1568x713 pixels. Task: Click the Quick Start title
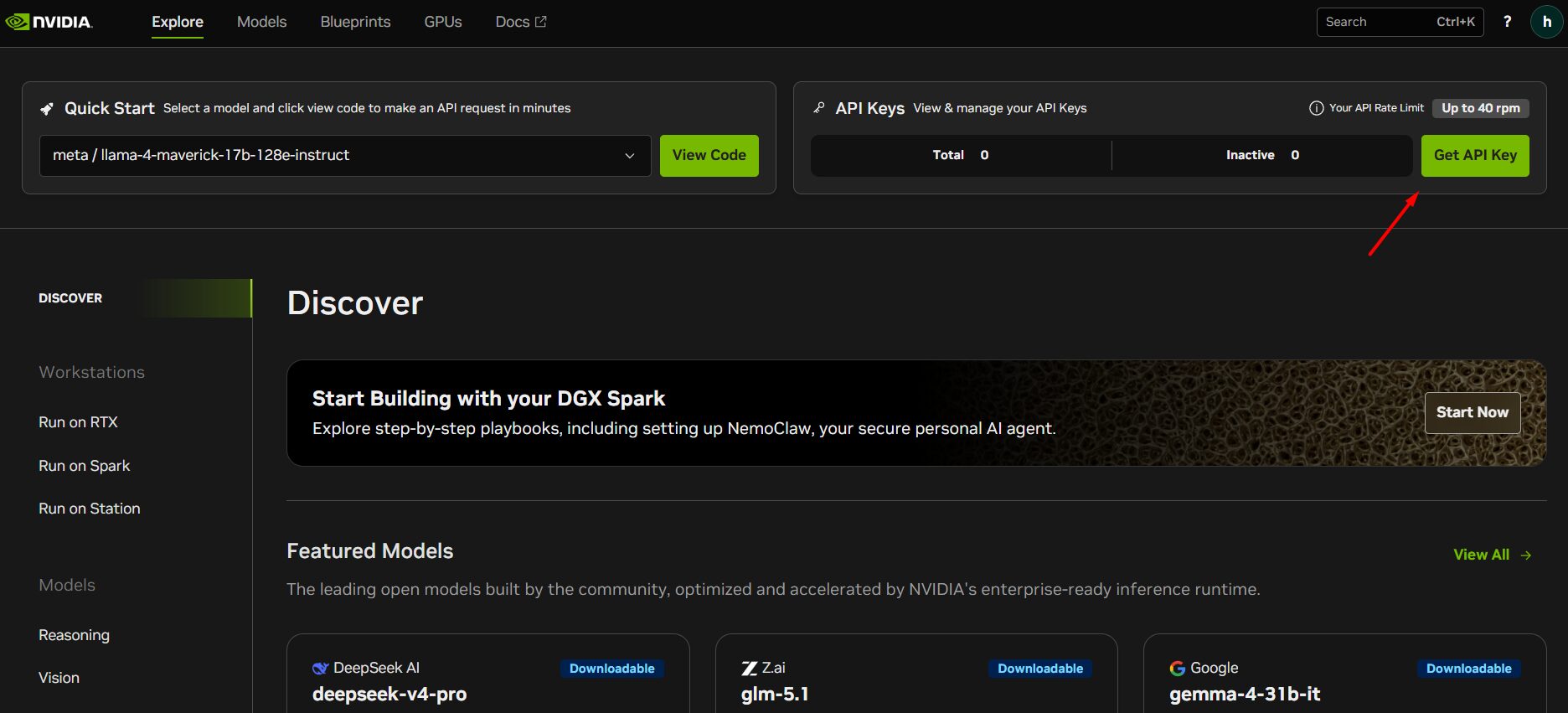[110, 108]
